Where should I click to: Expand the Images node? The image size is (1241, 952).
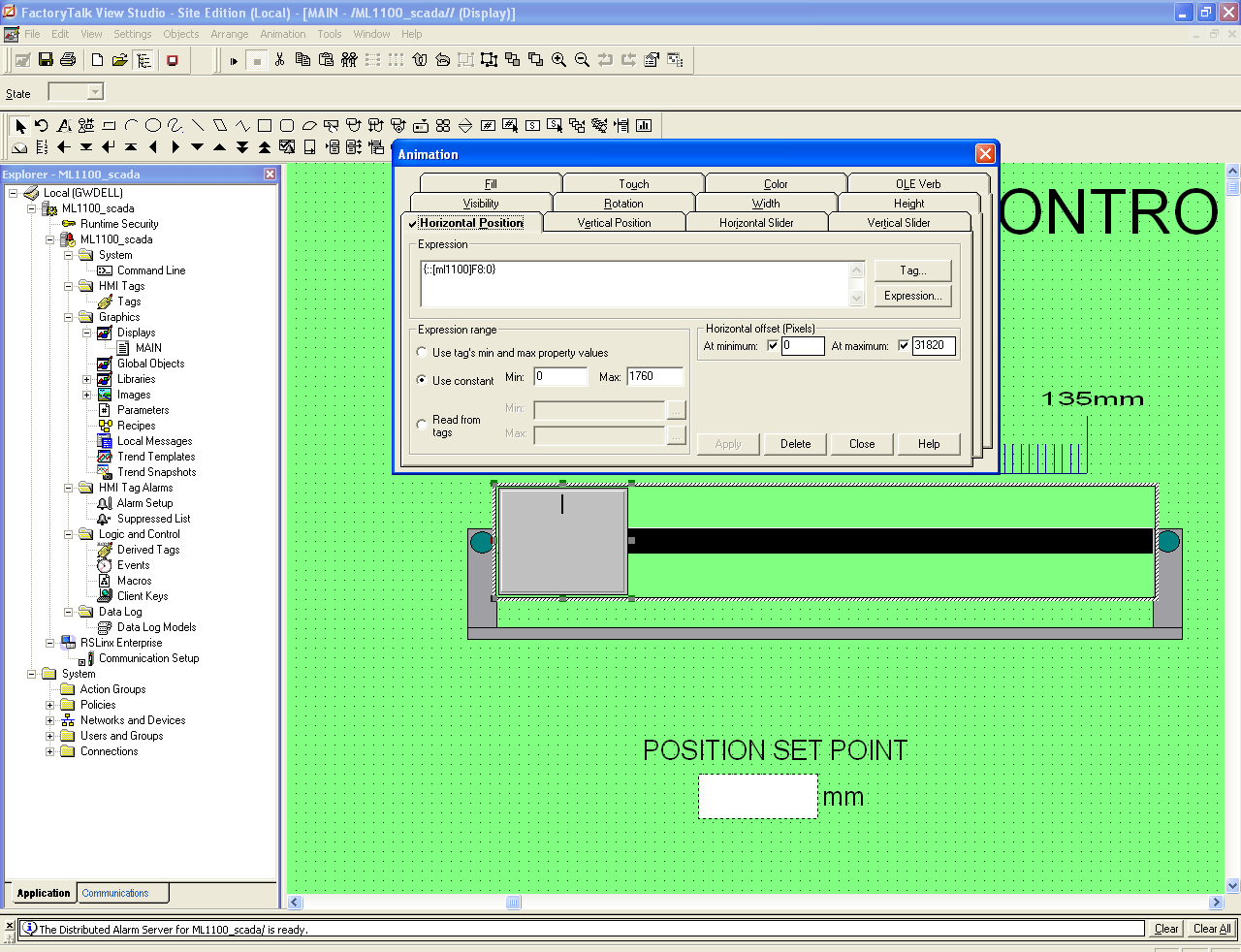pos(87,395)
